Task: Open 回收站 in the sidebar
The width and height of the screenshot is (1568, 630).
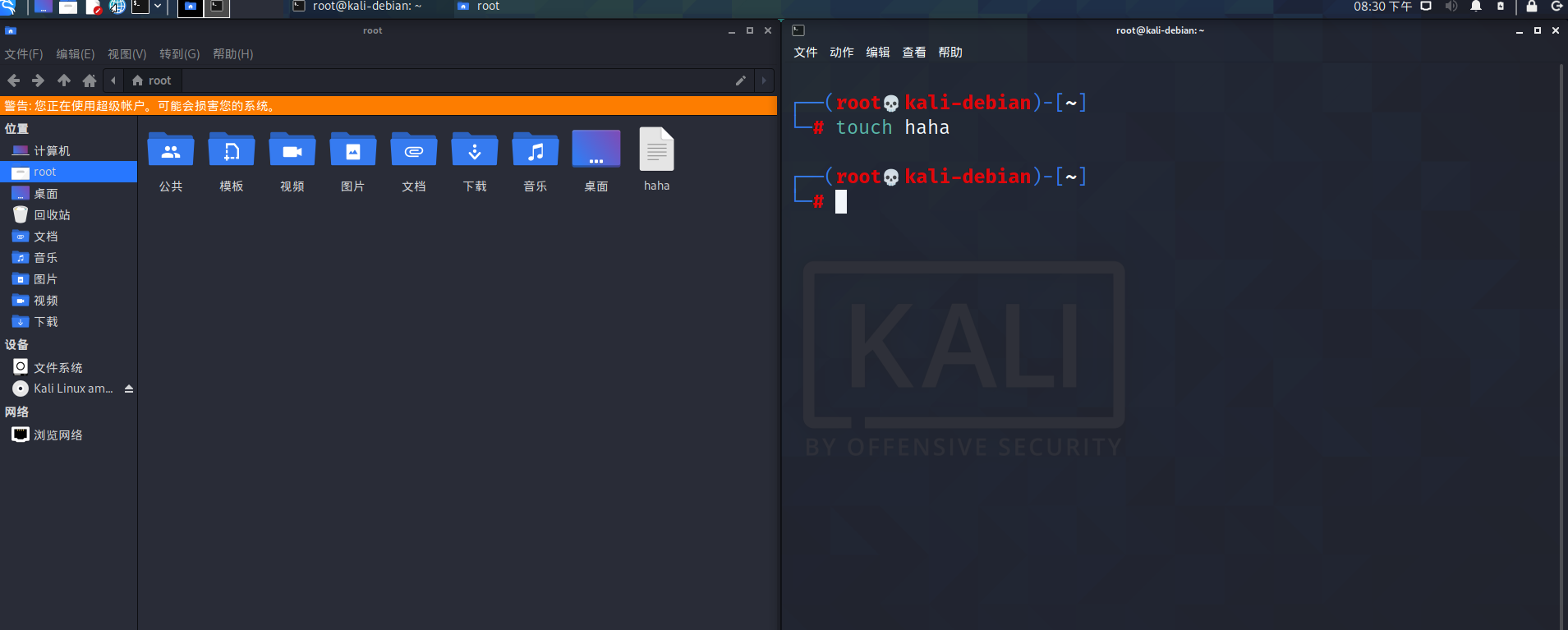Action: (68, 215)
